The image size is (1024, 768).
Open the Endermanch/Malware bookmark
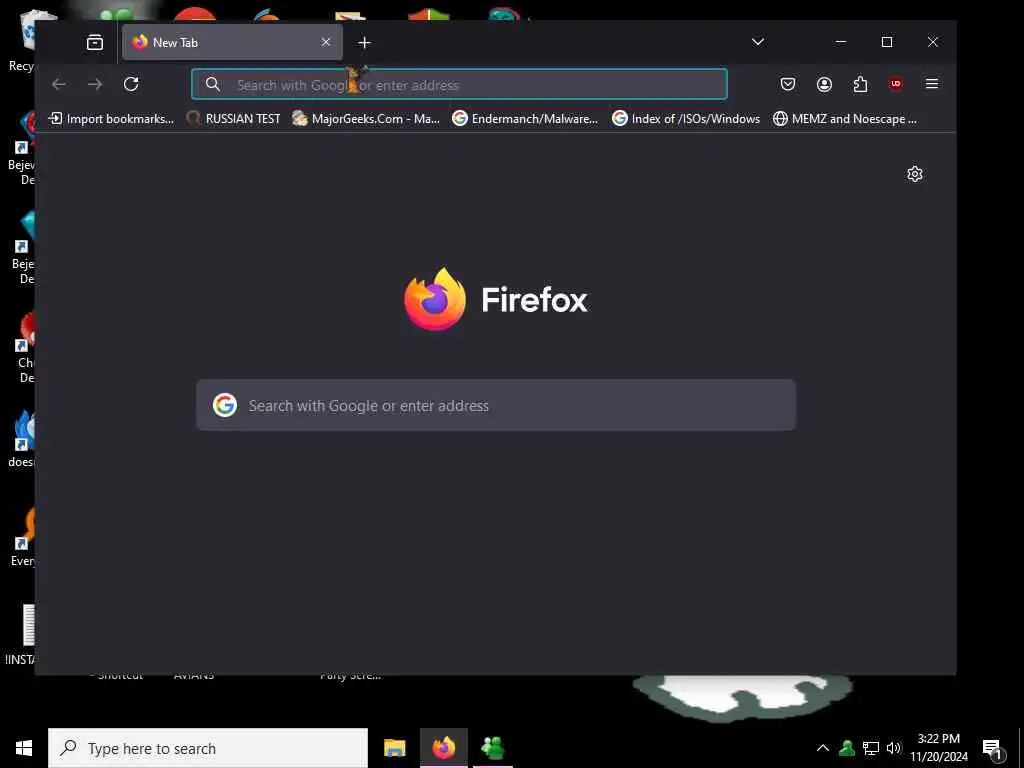[x=526, y=118]
